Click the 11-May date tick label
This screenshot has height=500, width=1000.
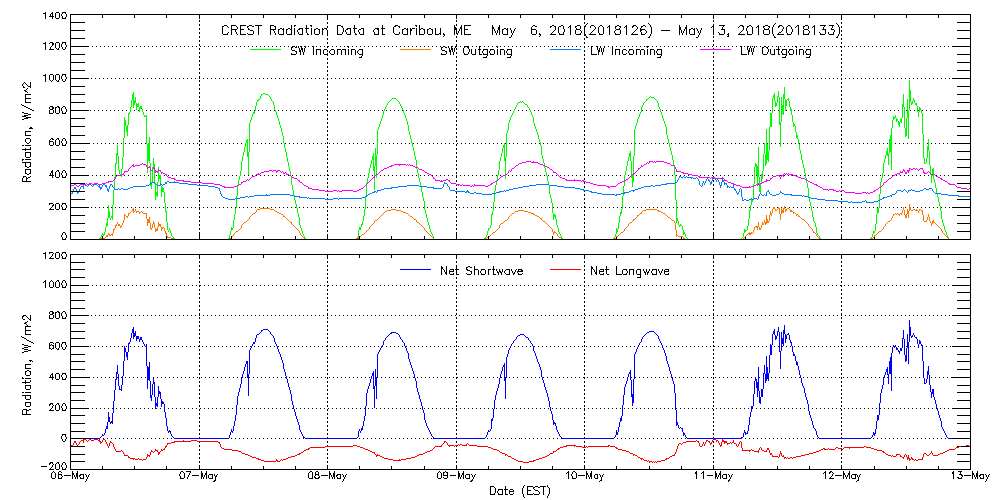point(712,476)
